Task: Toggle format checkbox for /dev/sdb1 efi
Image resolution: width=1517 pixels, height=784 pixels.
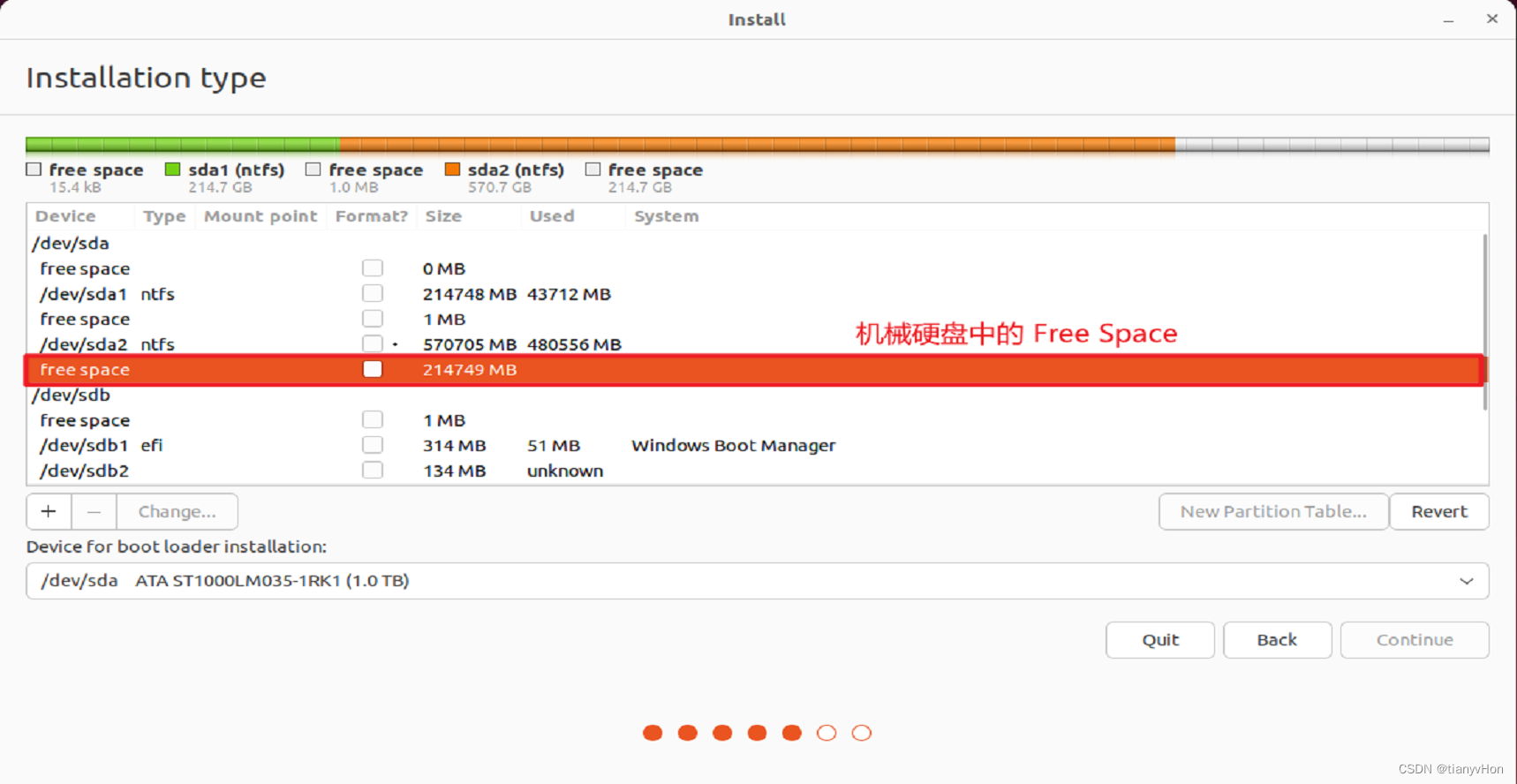Action: pyautogui.click(x=373, y=445)
